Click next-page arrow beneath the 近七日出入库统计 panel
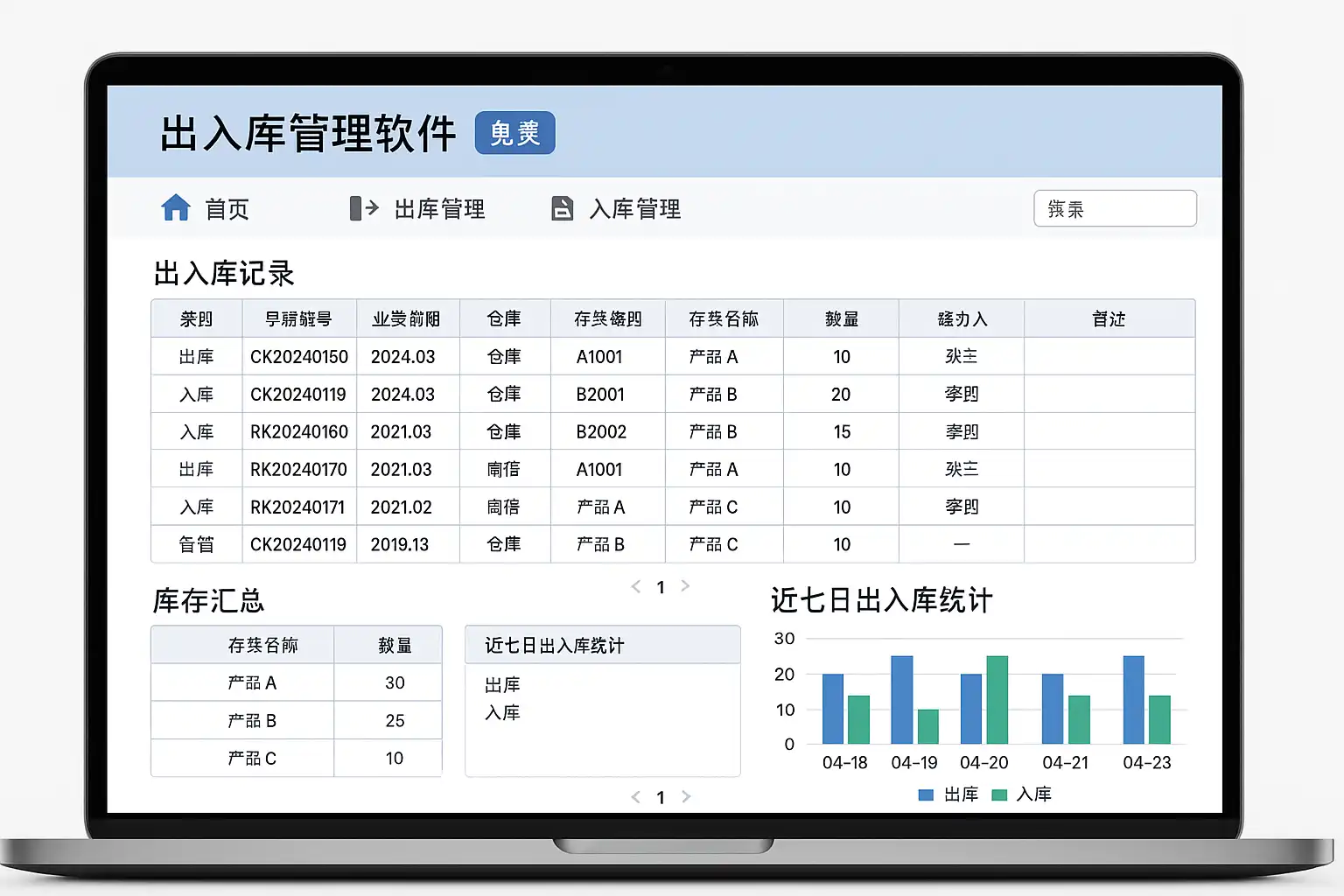 point(686,796)
